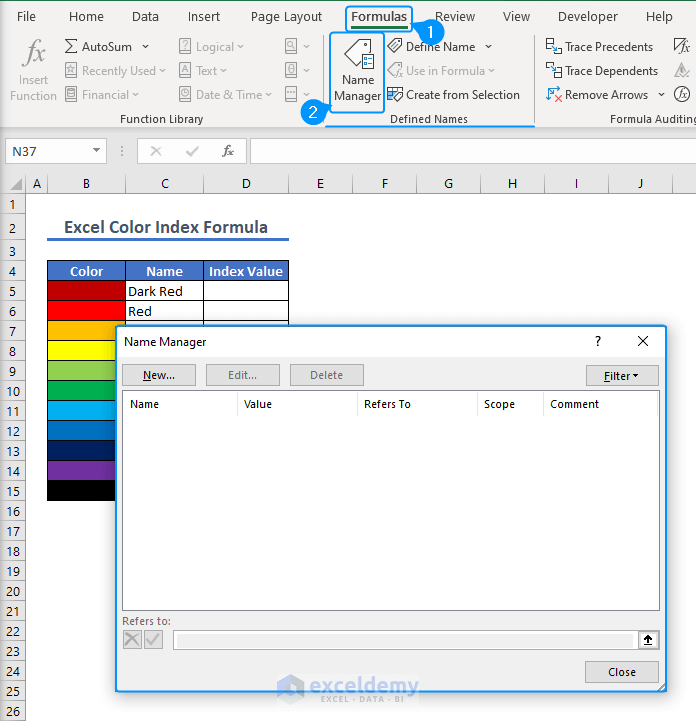Expand the Remove Arrows dropdown arrow

pyautogui.click(x=661, y=95)
